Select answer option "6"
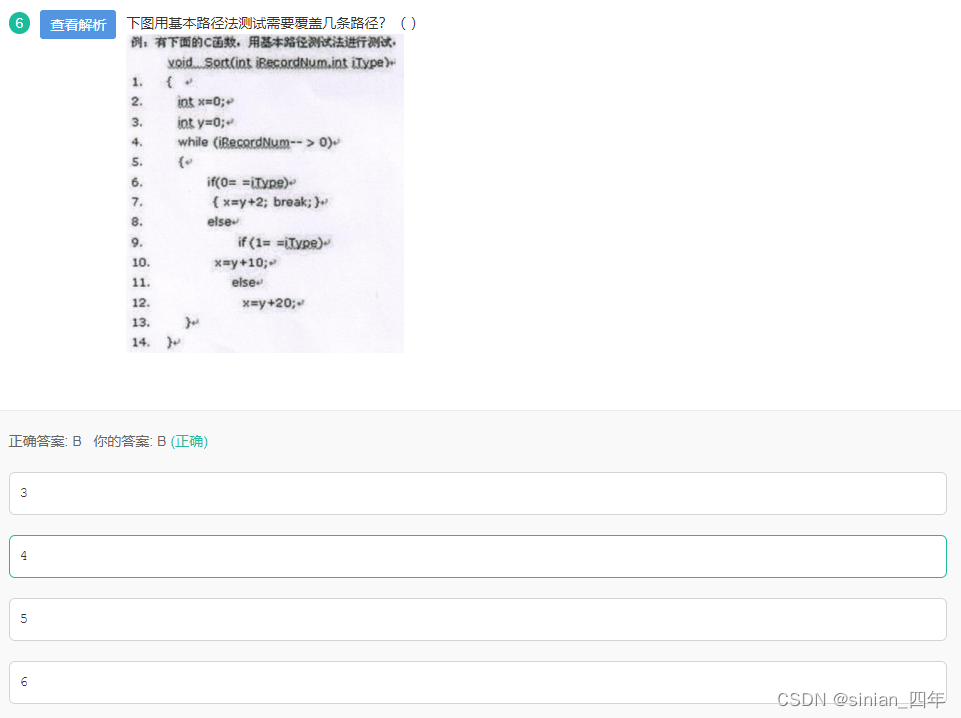 pyautogui.click(x=477, y=682)
